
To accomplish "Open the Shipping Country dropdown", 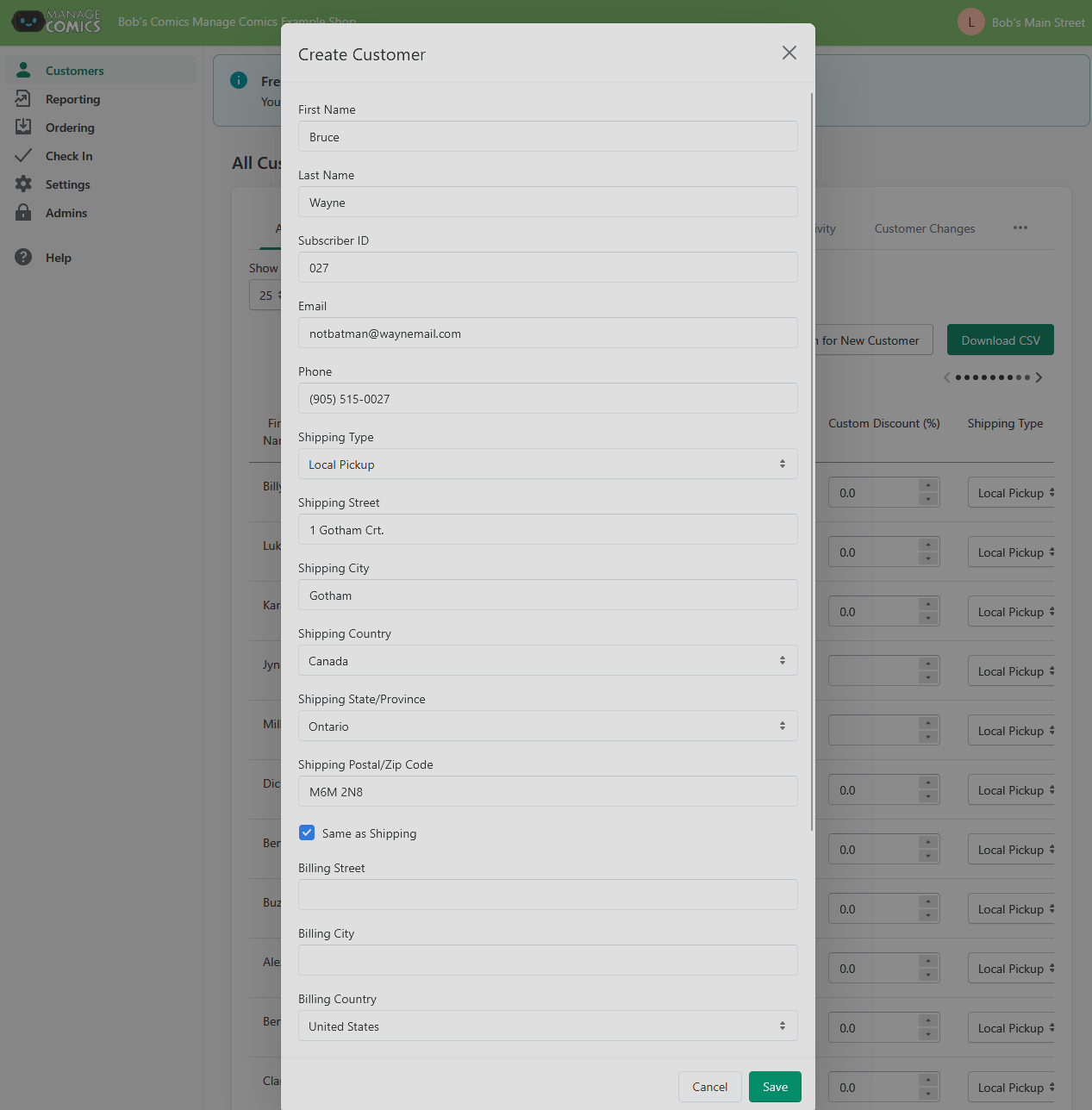I will tap(547, 660).
